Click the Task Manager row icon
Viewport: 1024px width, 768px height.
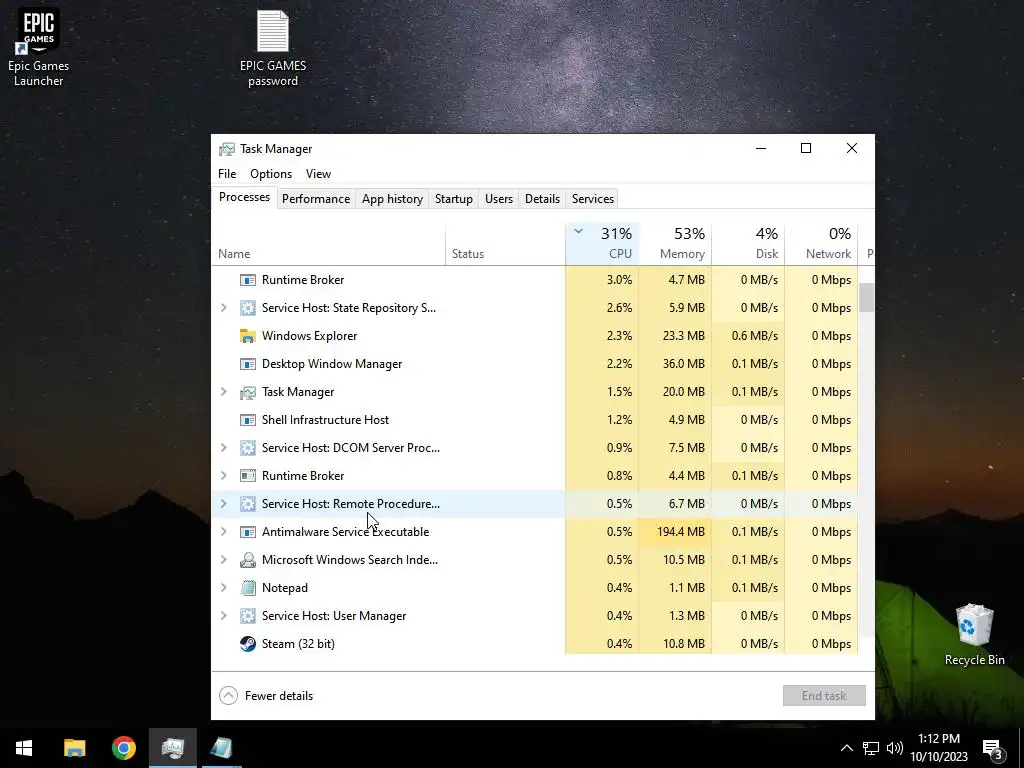click(x=248, y=392)
